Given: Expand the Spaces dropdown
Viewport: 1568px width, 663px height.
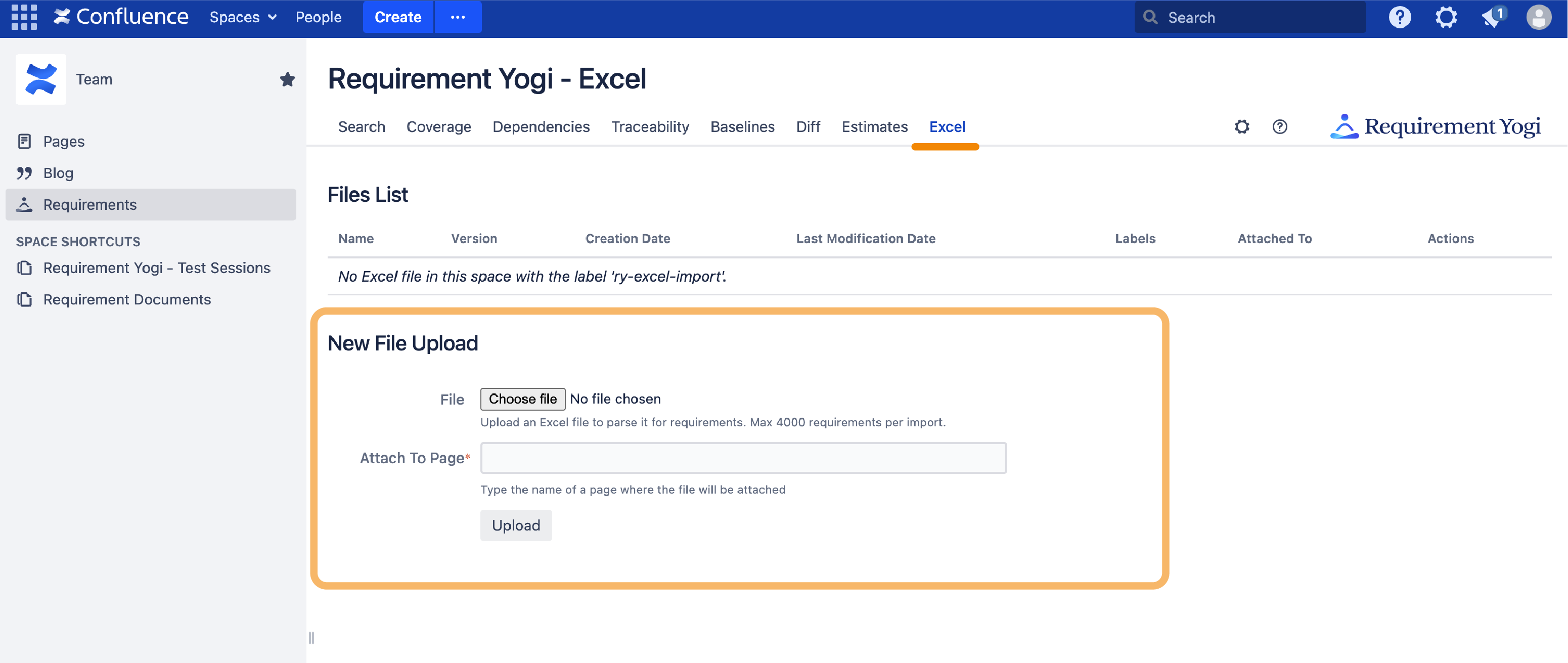Looking at the screenshot, I should click(242, 17).
